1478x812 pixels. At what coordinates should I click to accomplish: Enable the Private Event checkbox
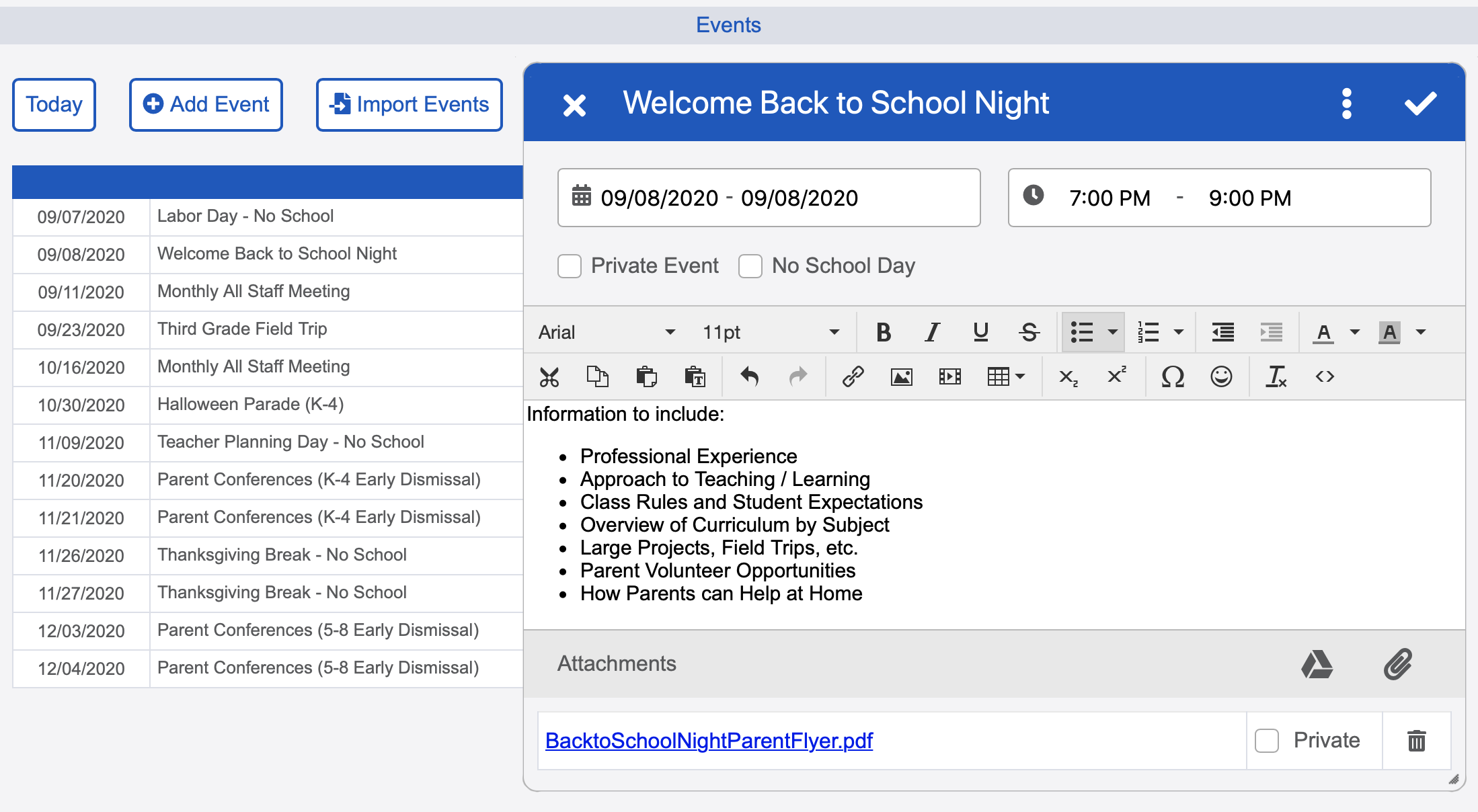coord(569,266)
